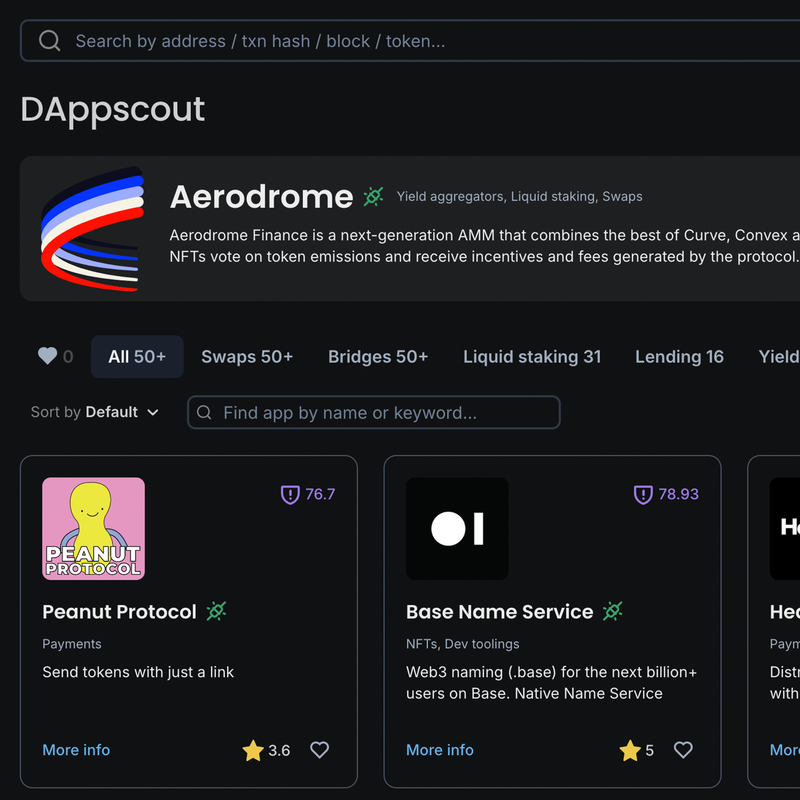Image resolution: width=800 pixels, height=800 pixels.
Task: Switch to the Swaps 50+ tab
Action: [x=247, y=357]
